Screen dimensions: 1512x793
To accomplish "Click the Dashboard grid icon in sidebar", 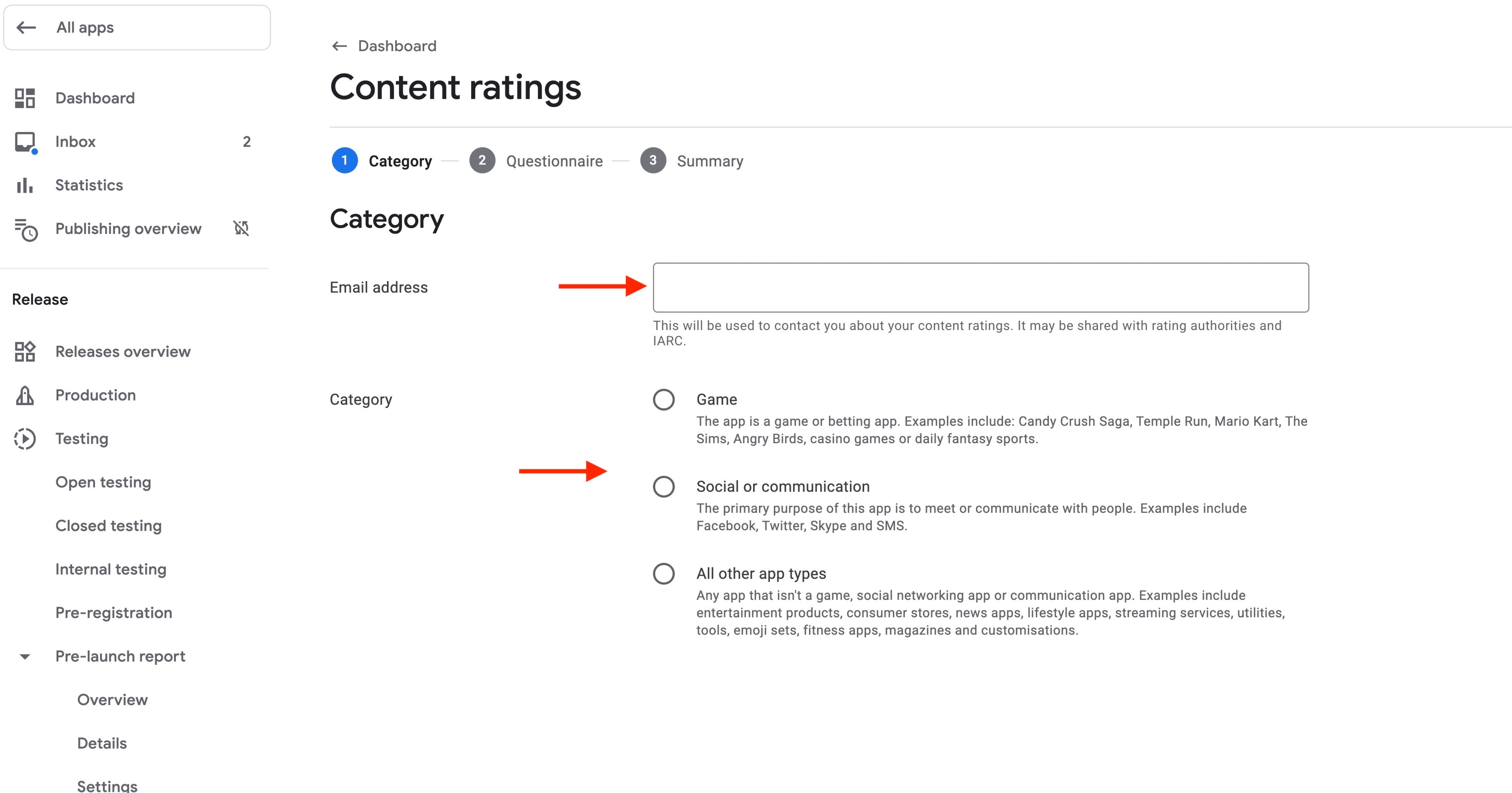I will 24,98.
